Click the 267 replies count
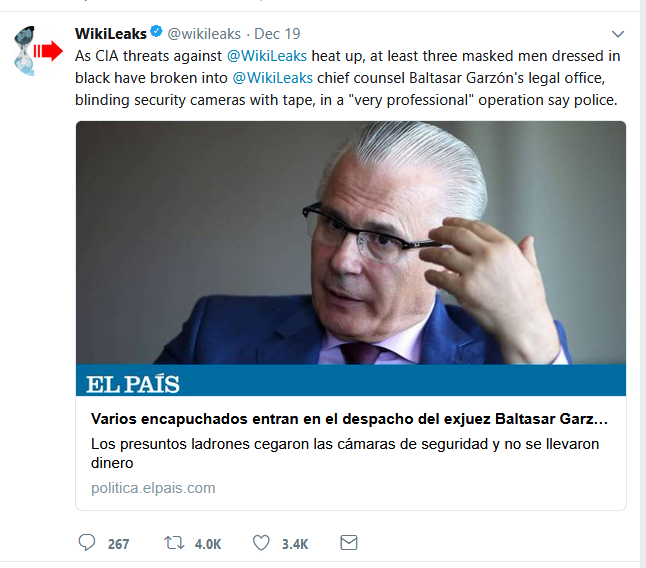 119,544
